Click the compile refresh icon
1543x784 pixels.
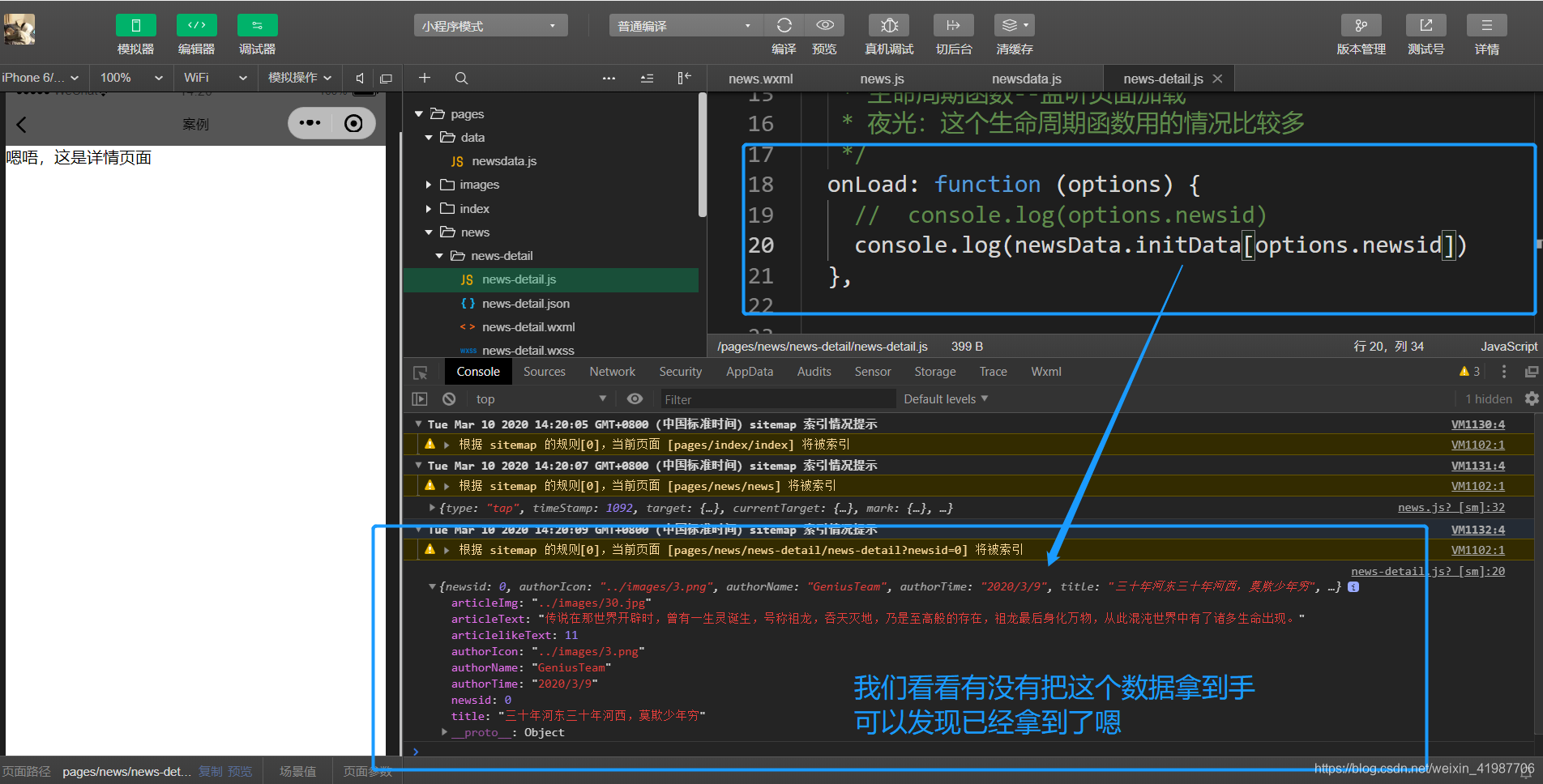point(784,25)
